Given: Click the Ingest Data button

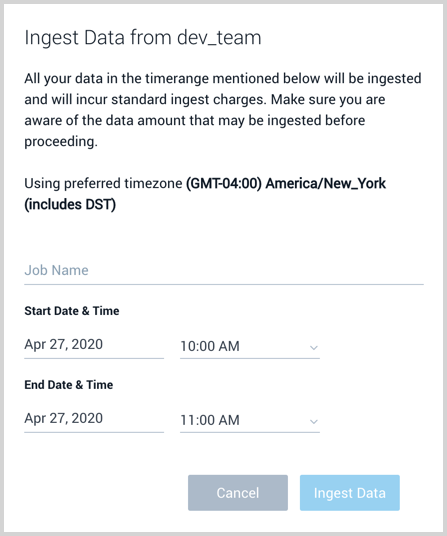Looking at the screenshot, I should 350,493.
